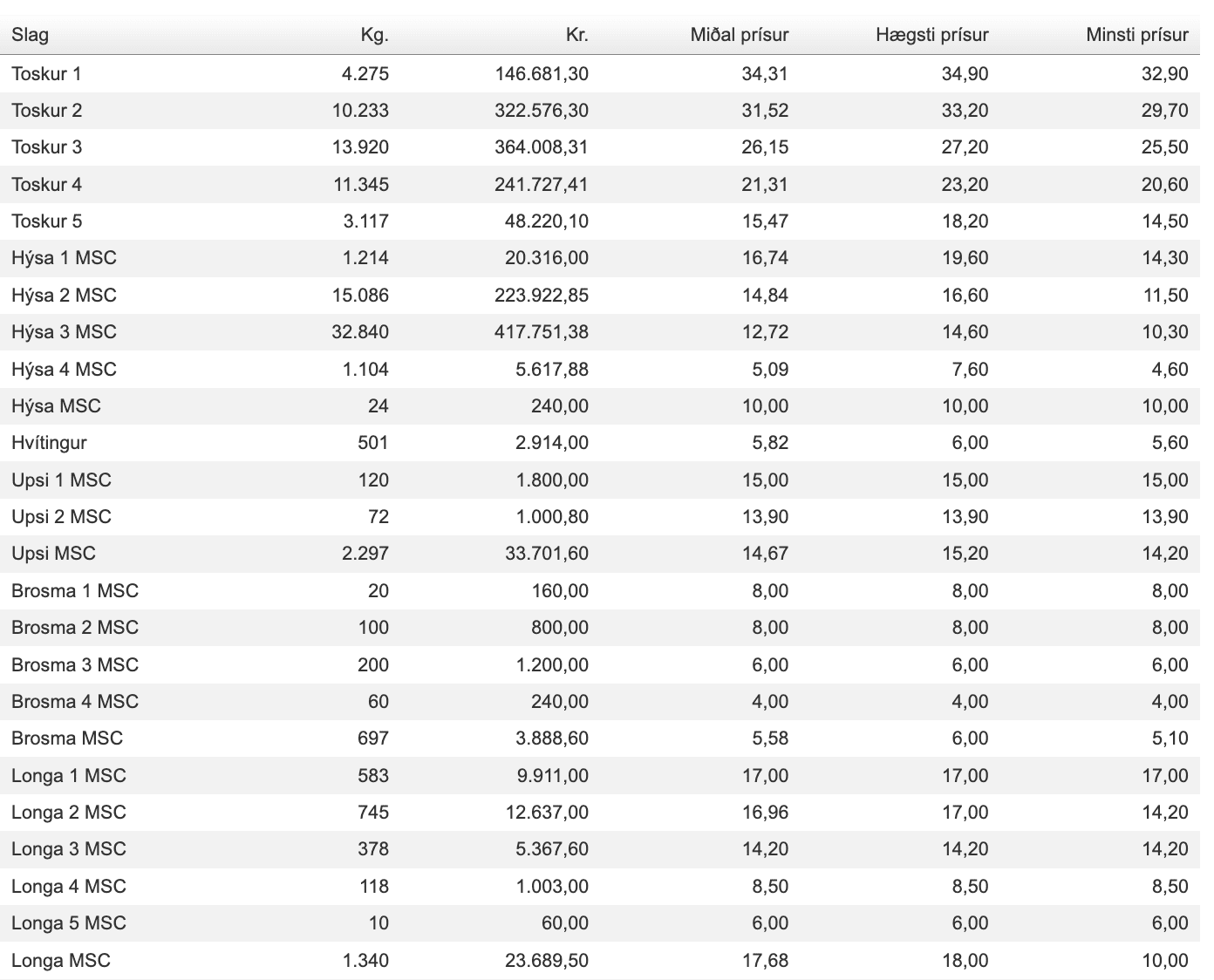Select the Longa 2 MSC row
This screenshot has width=1214, height=980.
click(x=600, y=812)
